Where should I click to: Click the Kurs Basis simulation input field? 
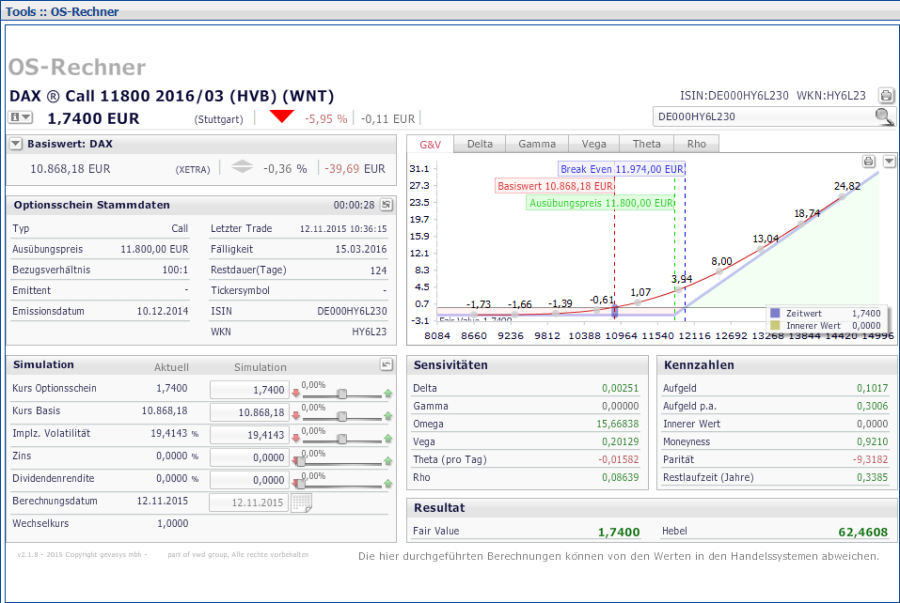click(x=249, y=412)
